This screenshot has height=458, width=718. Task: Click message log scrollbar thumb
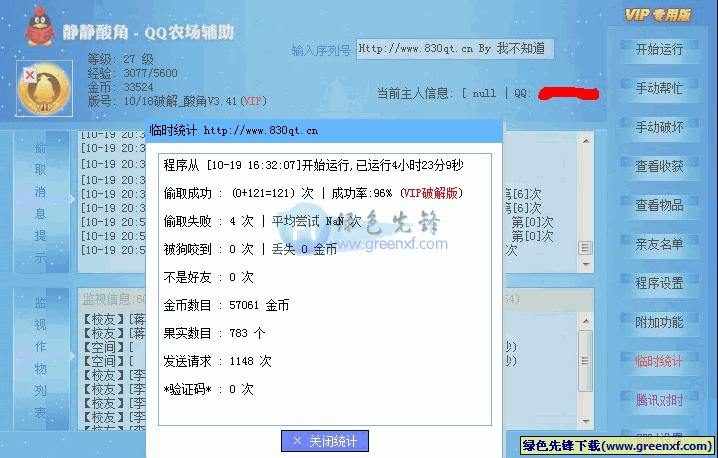tap(585, 248)
